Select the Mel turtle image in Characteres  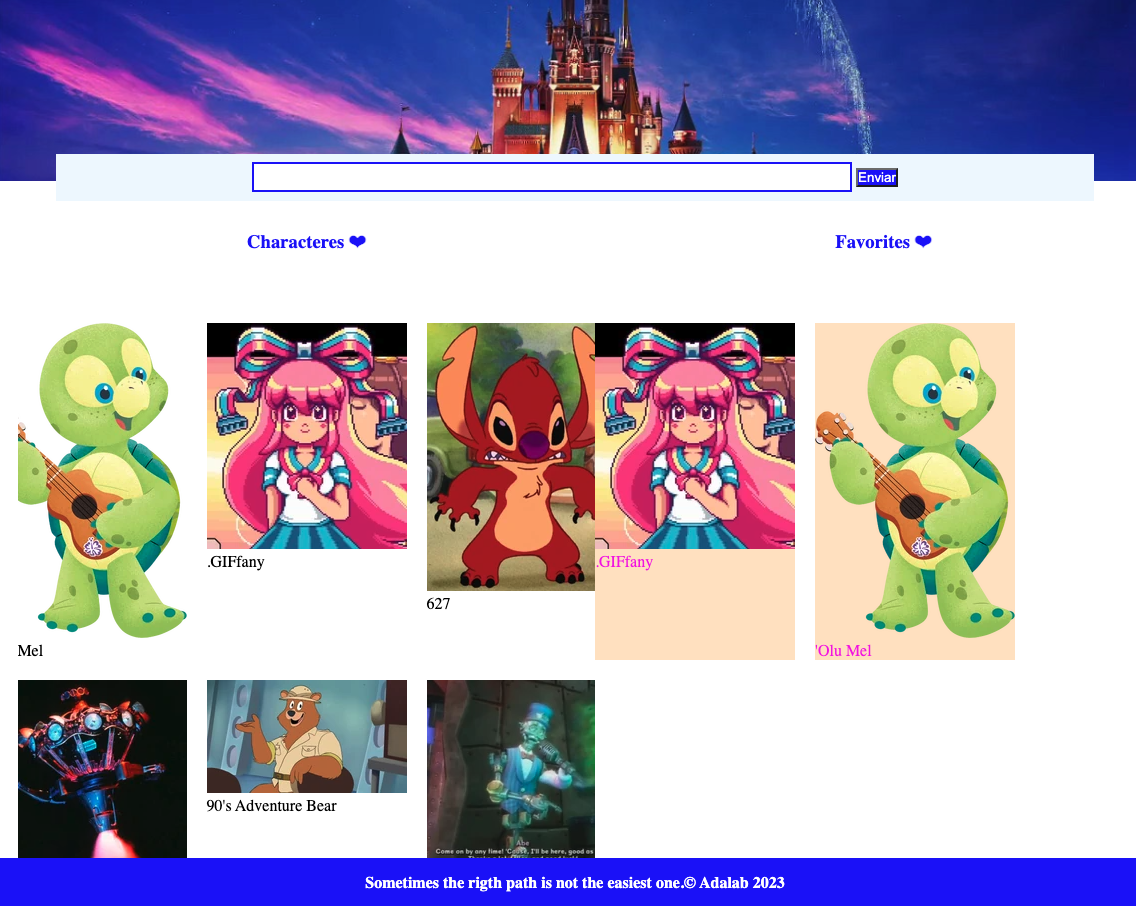pos(102,481)
